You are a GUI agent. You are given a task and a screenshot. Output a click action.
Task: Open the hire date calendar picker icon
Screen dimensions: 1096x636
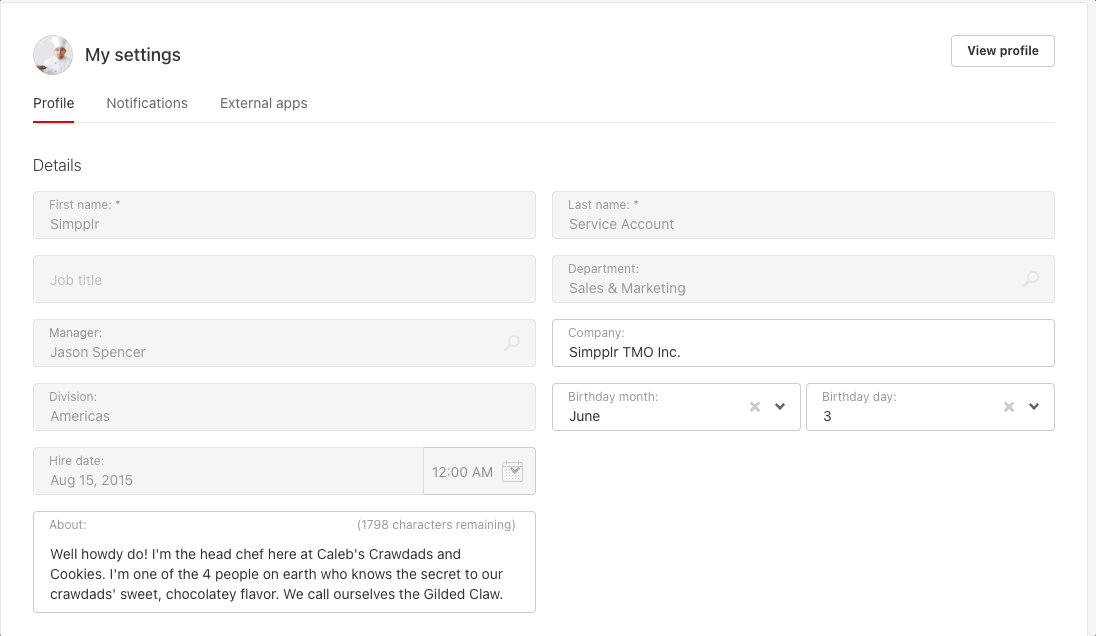(x=512, y=471)
